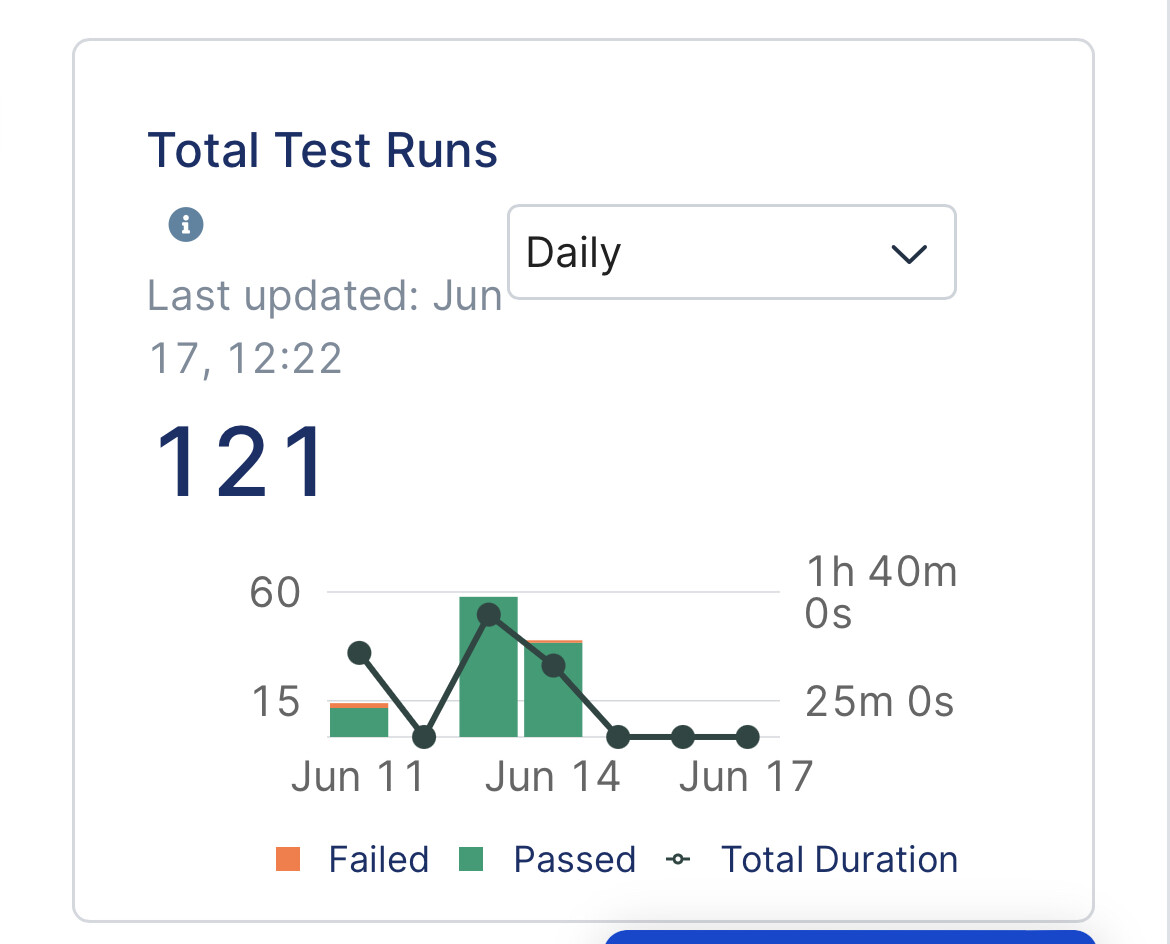The image size is (1170, 944).
Task: Toggle the orange Failed legend square
Action: 288,859
